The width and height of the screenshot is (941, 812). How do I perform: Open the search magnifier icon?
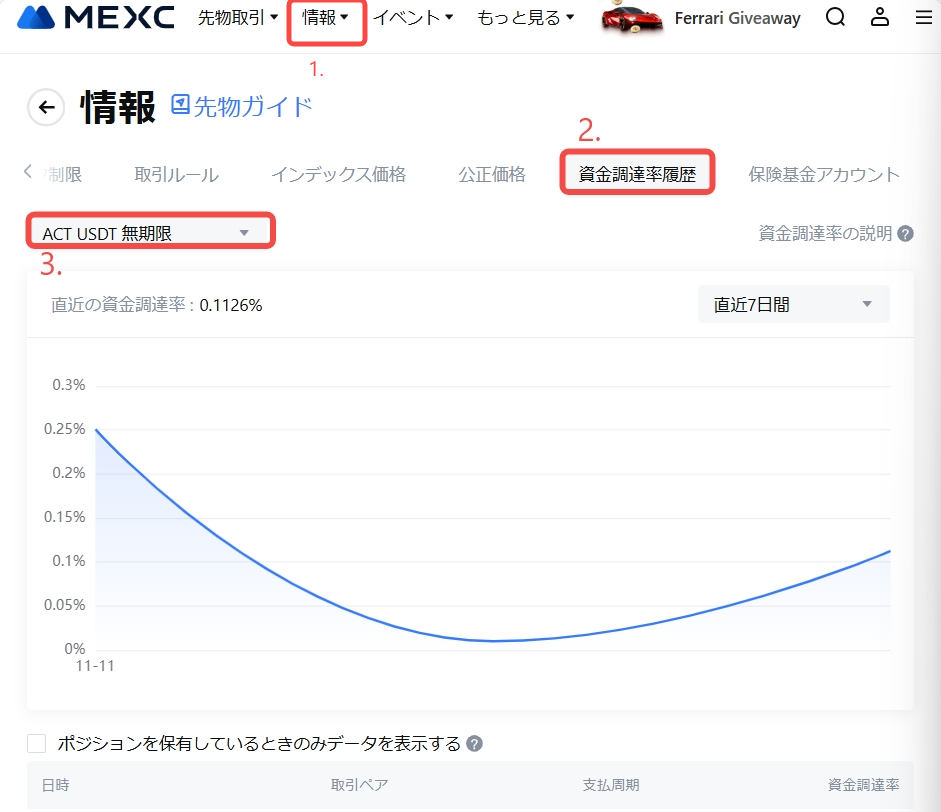point(835,17)
